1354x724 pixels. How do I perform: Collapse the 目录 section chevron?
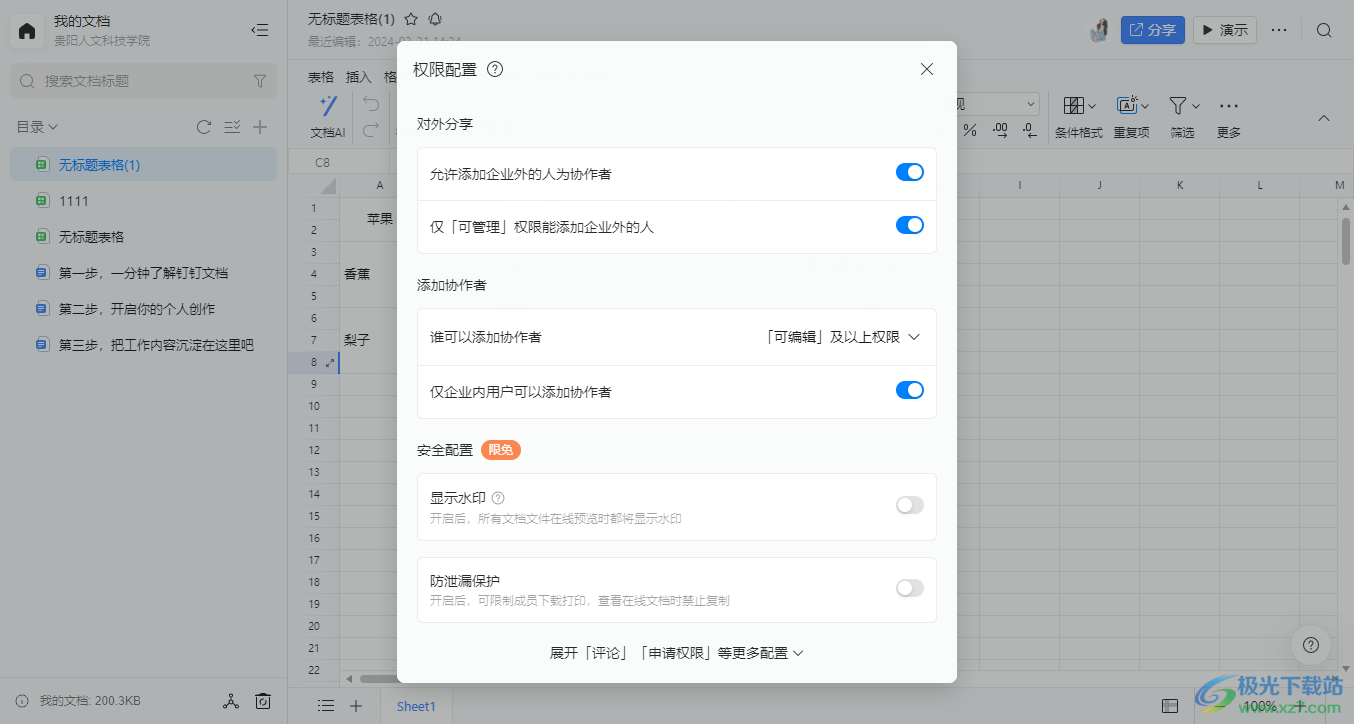pyautogui.click(x=53, y=127)
